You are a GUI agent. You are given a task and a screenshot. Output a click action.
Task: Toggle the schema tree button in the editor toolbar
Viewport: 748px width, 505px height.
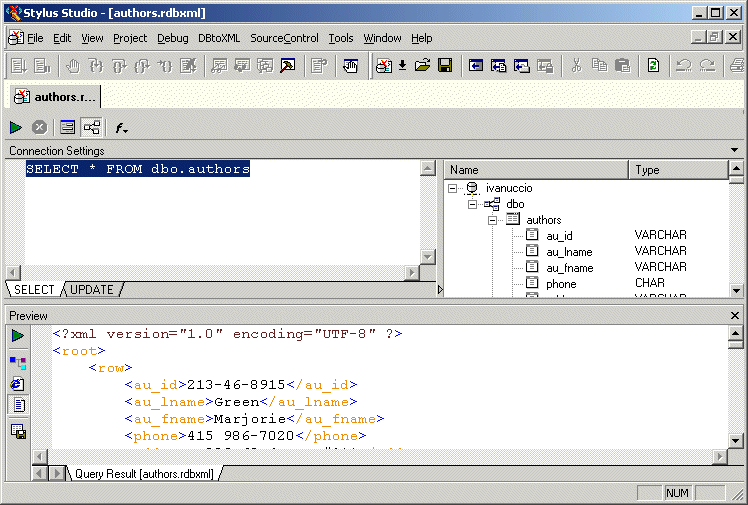coord(91,127)
